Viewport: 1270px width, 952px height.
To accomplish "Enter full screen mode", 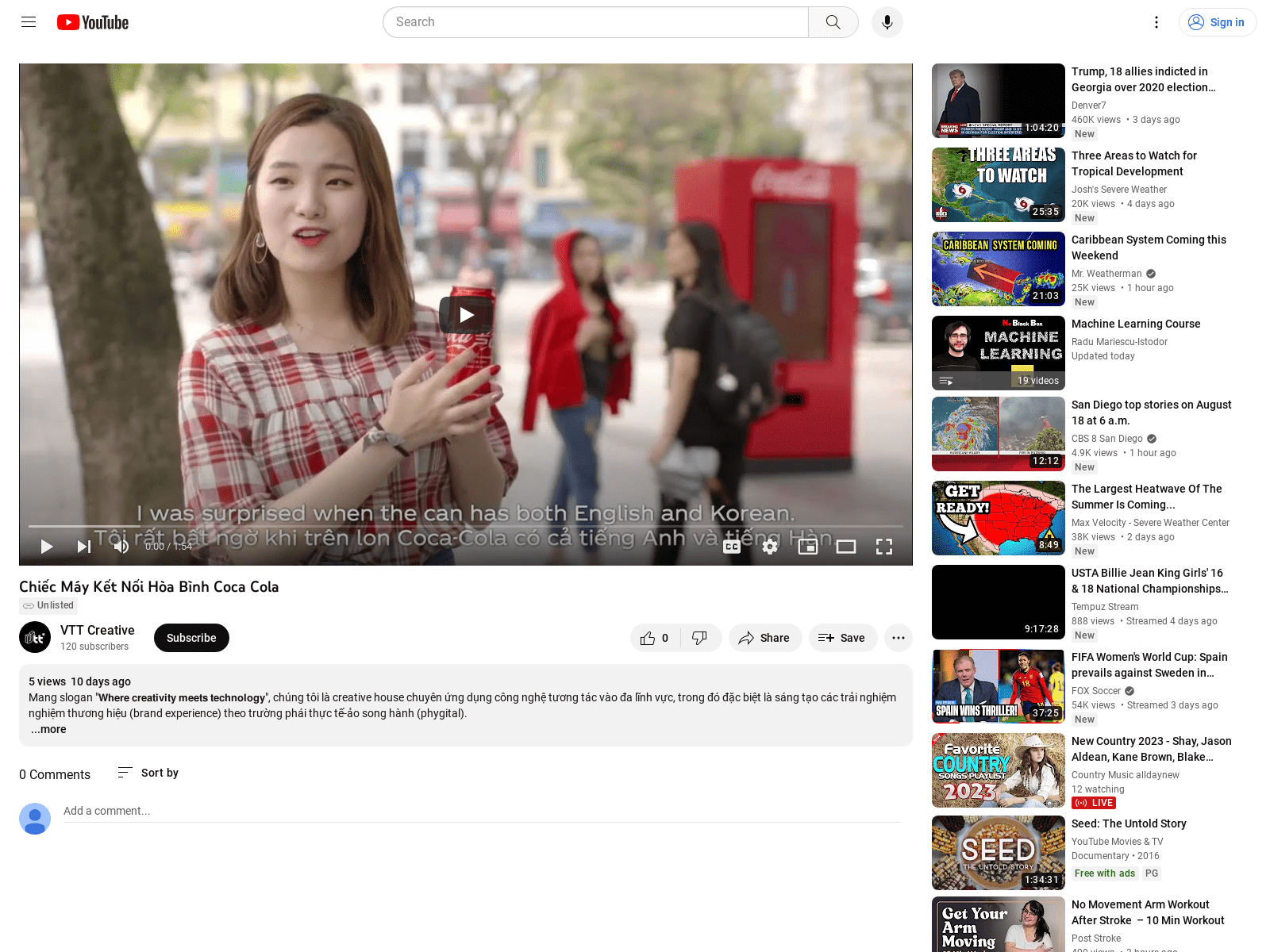I will pos(884,546).
